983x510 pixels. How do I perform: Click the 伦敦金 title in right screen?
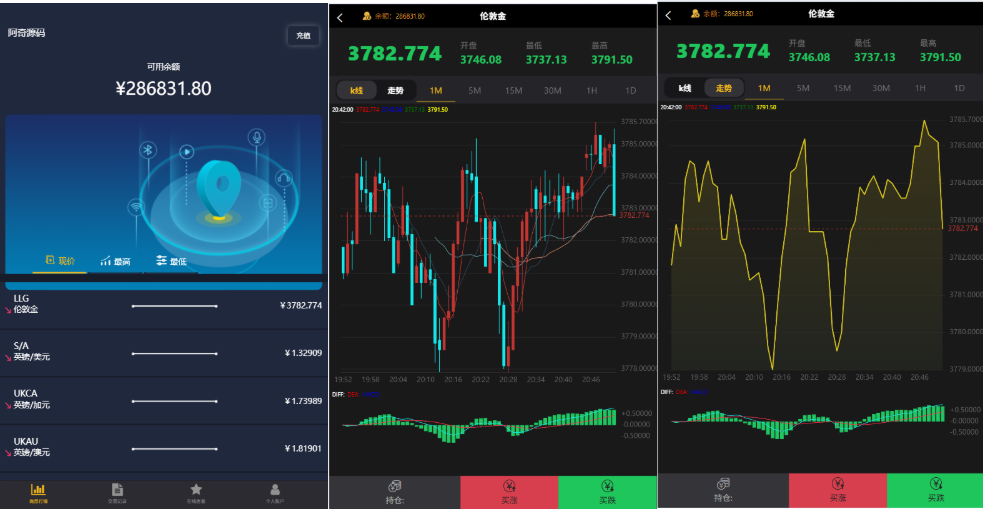pyautogui.click(x=821, y=13)
